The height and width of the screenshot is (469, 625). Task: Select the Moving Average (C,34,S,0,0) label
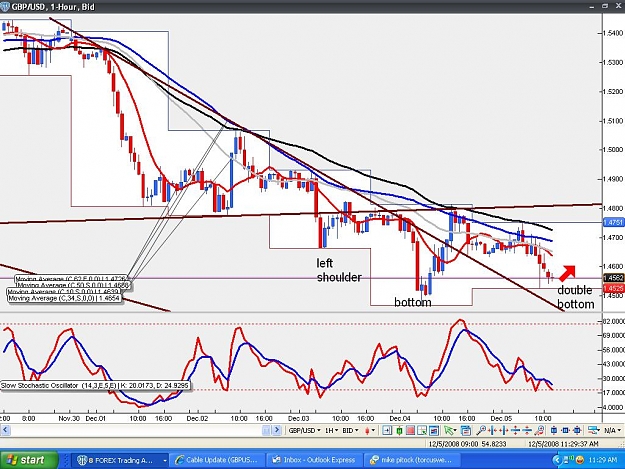click(64, 298)
